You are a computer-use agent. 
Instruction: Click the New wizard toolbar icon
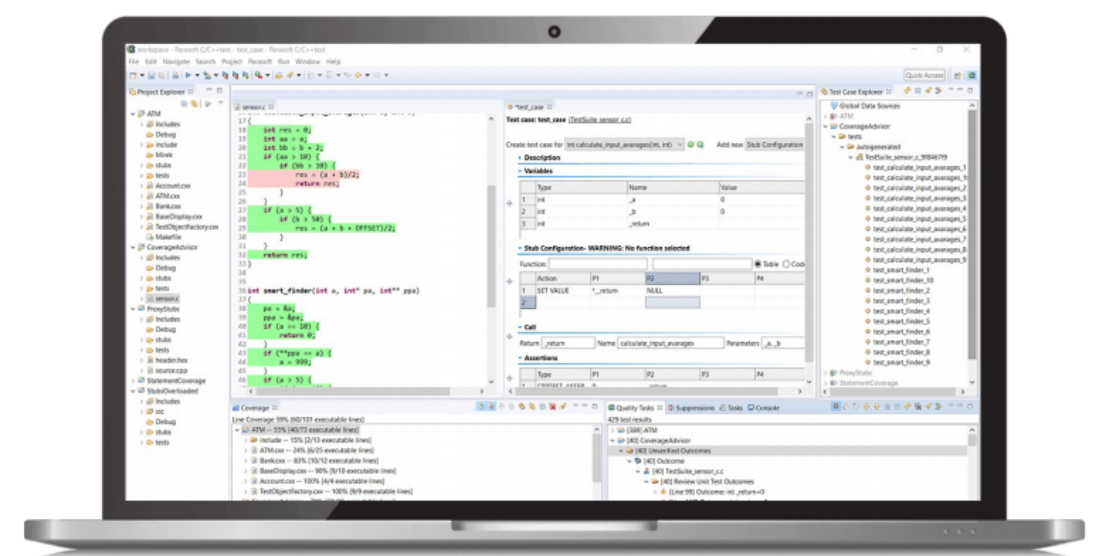pyautogui.click(x=133, y=75)
